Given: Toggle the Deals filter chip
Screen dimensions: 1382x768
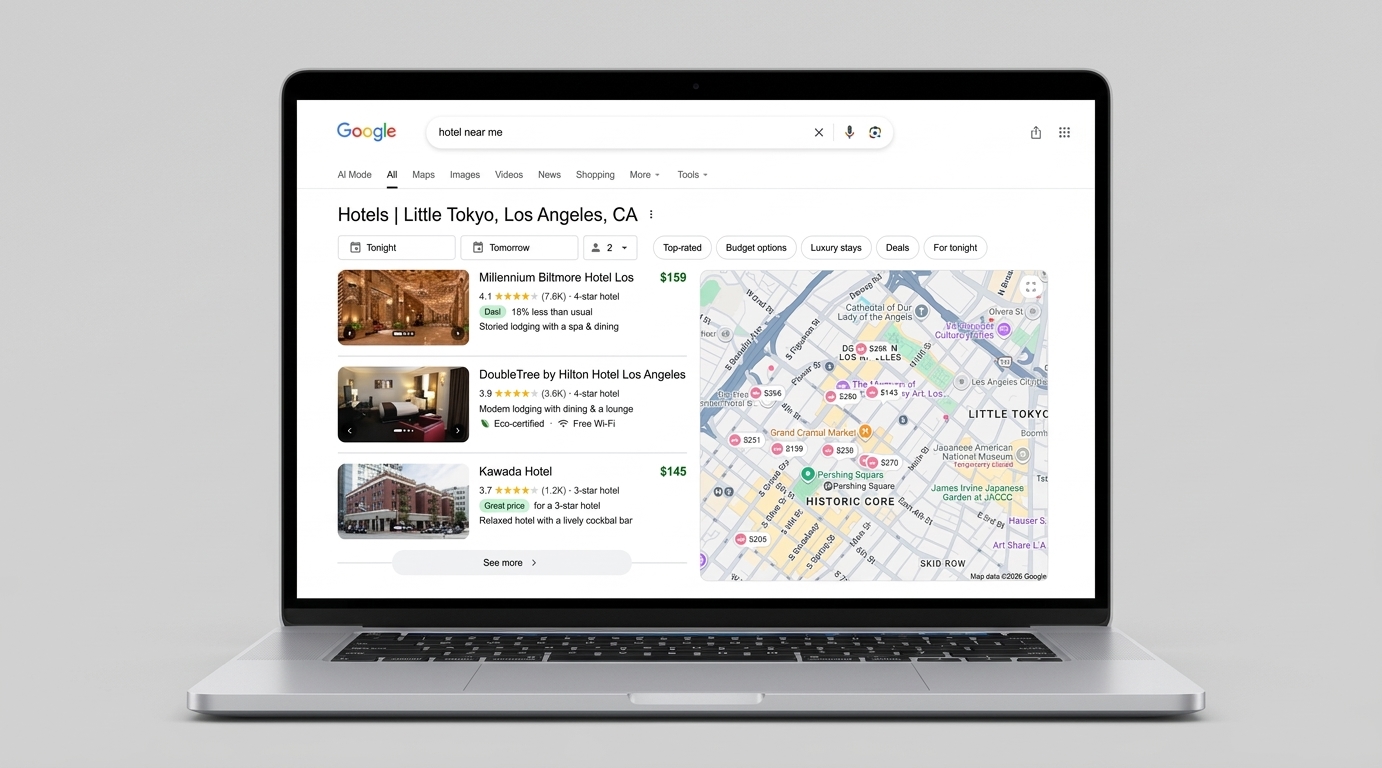Looking at the screenshot, I should 898,248.
